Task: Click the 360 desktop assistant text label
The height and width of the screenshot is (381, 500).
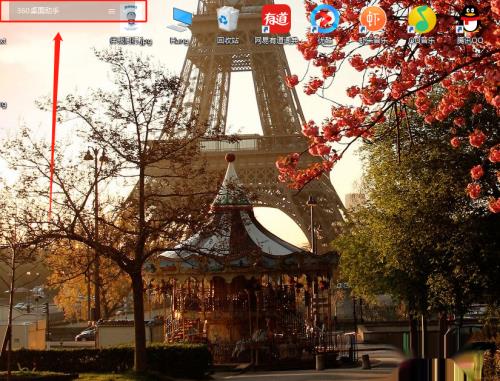Action: [38, 11]
